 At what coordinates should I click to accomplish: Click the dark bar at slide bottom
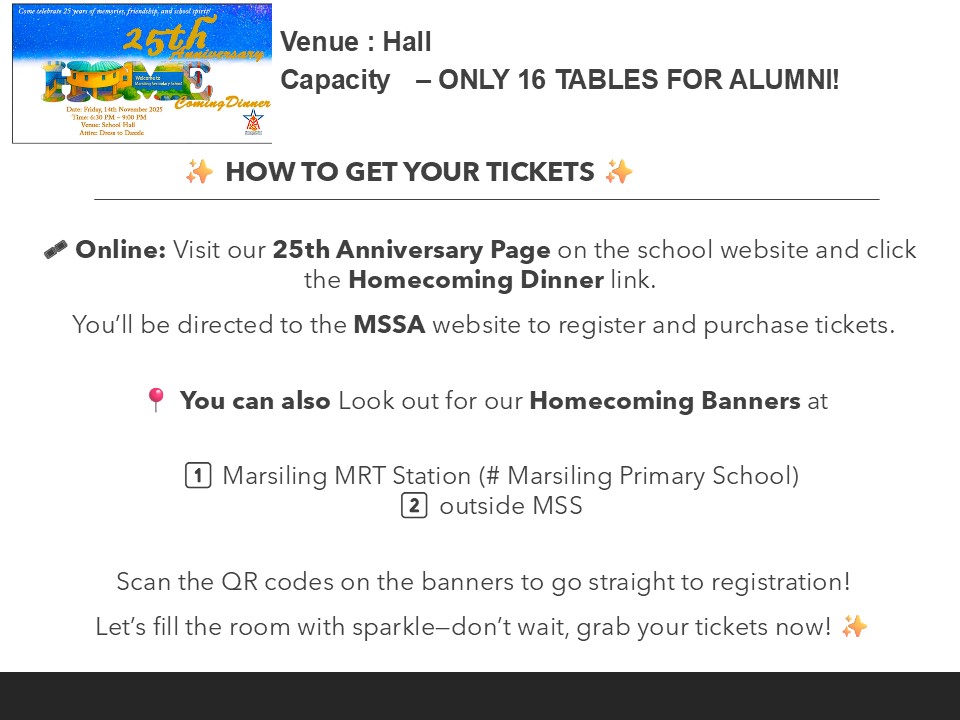pos(480,696)
